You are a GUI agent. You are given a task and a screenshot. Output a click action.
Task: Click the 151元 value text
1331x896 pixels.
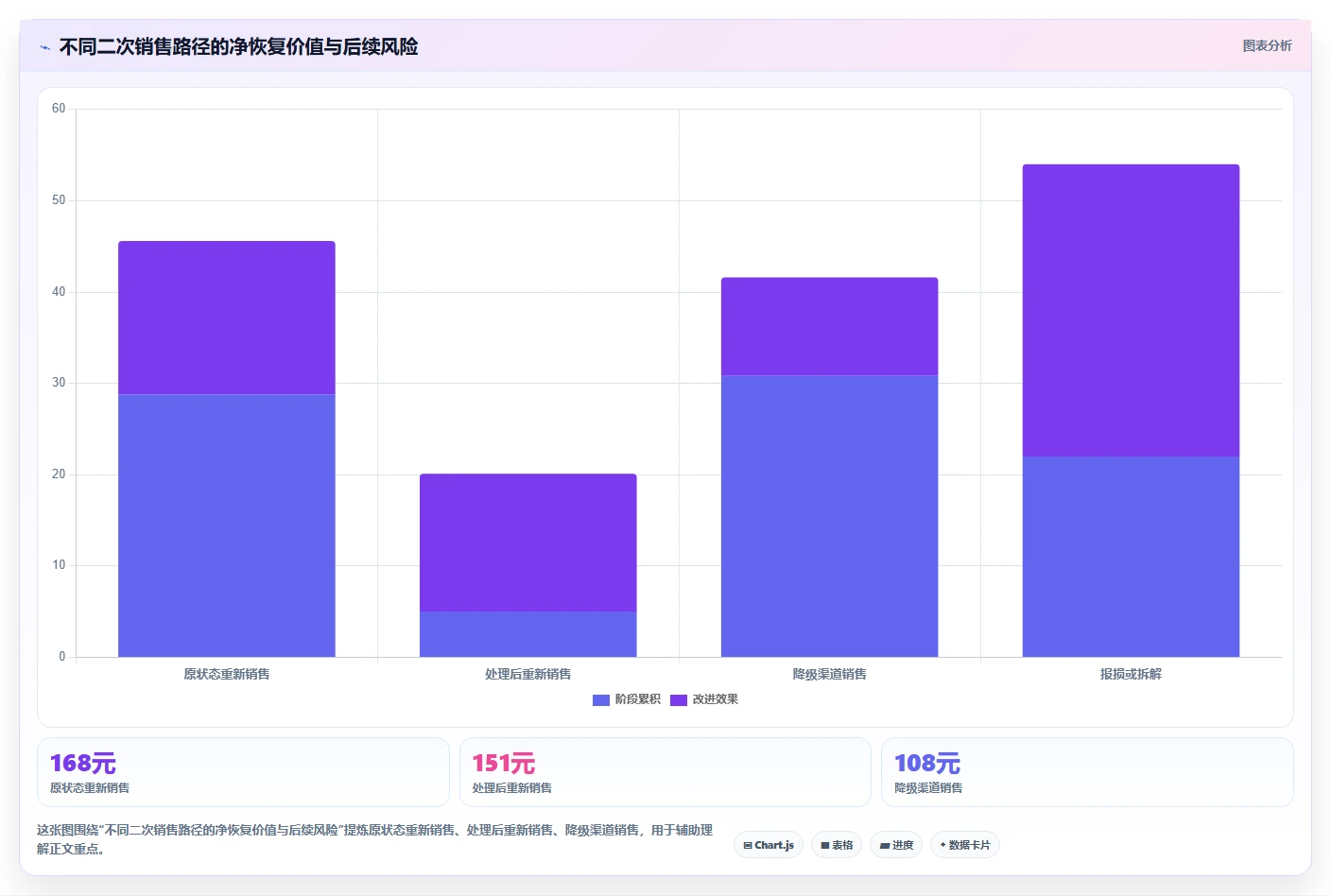[x=504, y=763]
